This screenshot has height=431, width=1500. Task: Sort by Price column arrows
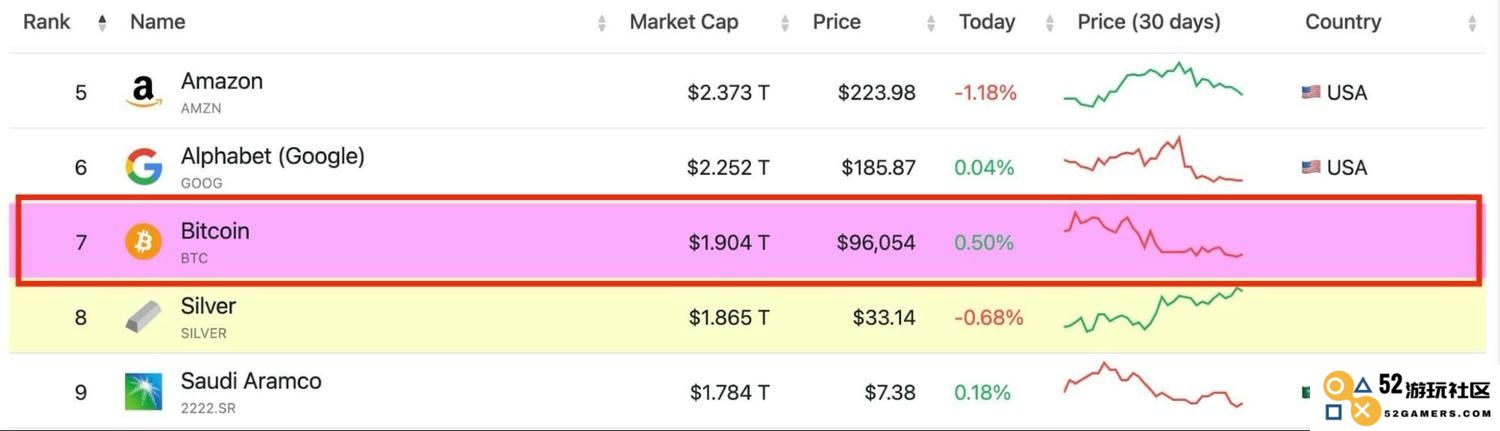pyautogui.click(x=931, y=22)
